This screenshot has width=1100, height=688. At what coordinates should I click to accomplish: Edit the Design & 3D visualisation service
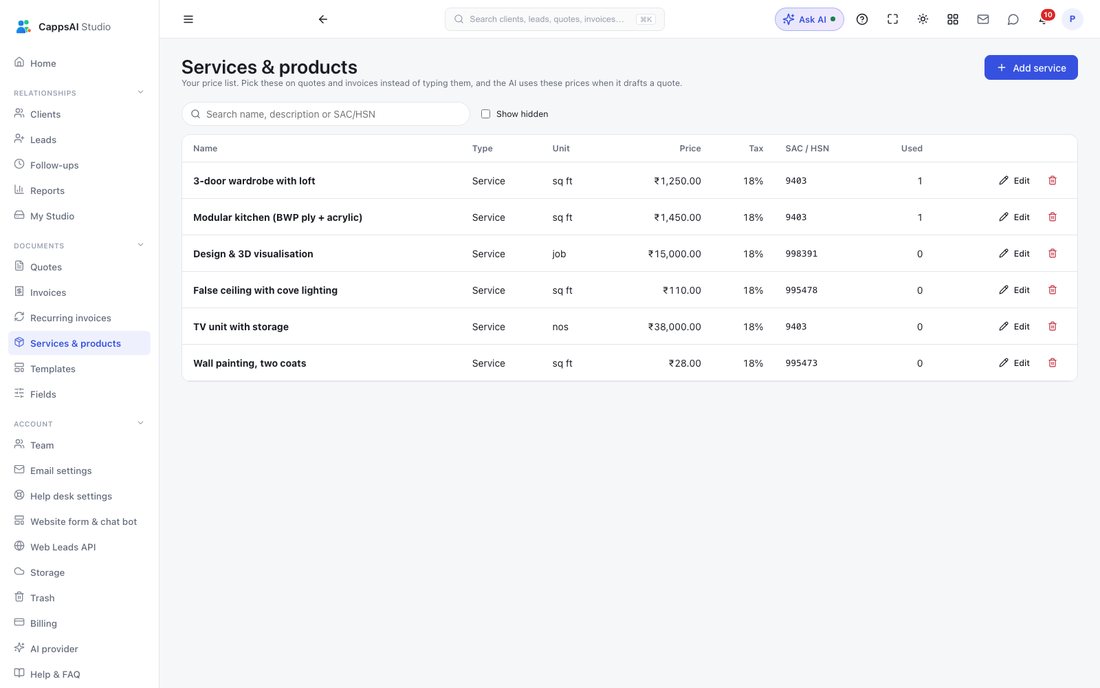(1014, 254)
